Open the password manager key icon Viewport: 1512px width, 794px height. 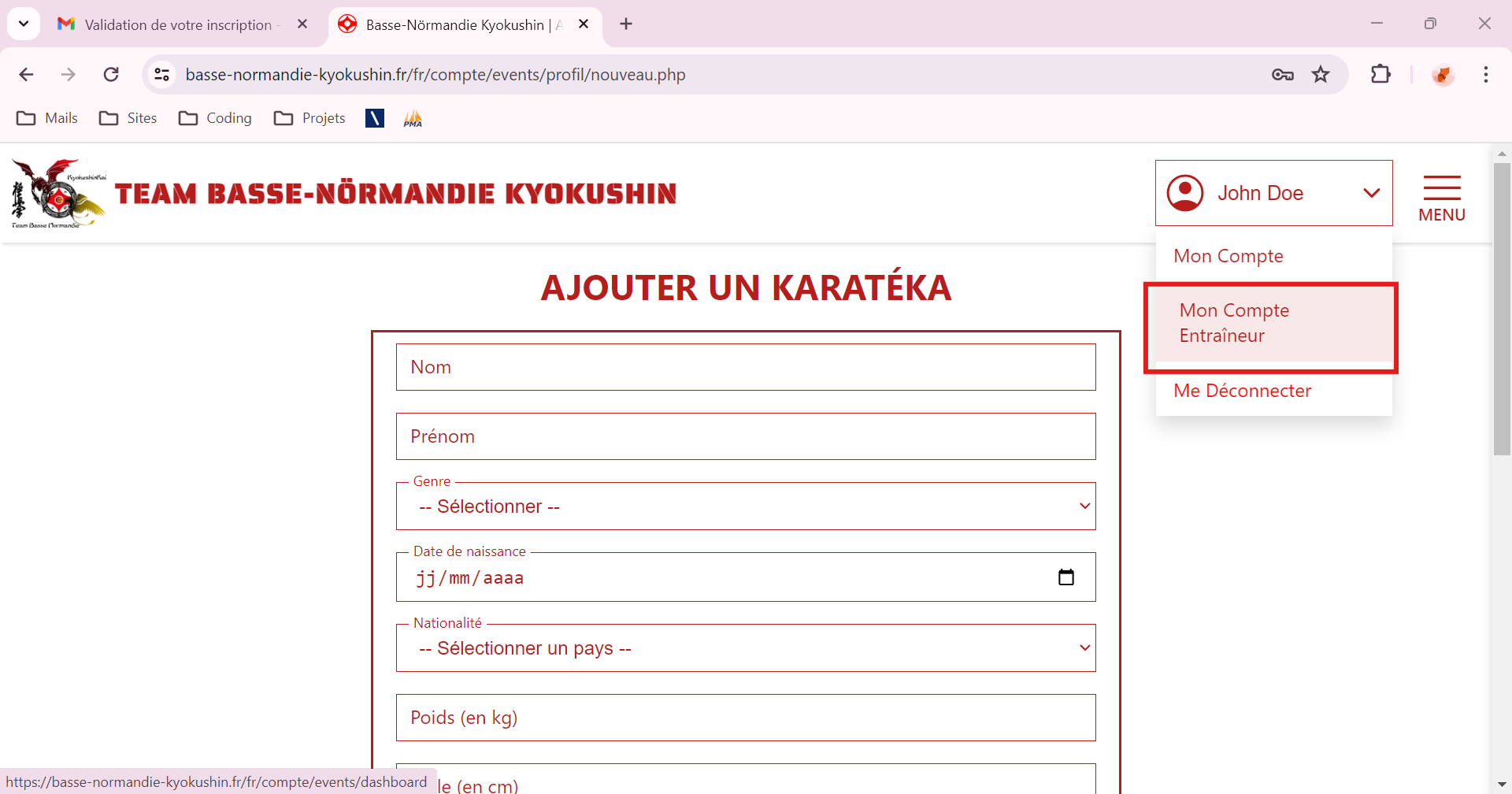[x=1282, y=74]
